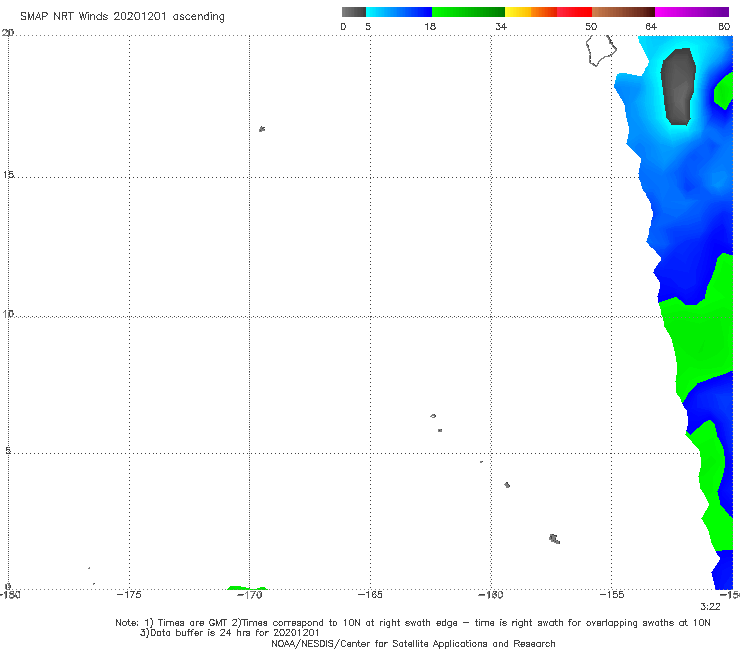The image size is (740, 650).
Task: Click the gray 0-5 segment of the color bar
Action: coord(354,12)
